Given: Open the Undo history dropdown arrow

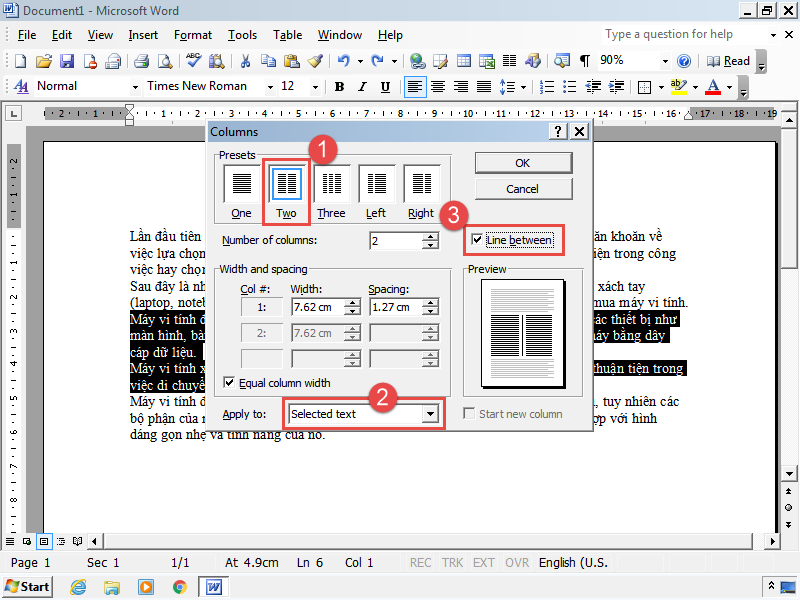Looking at the screenshot, I should [x=360, y=61].
